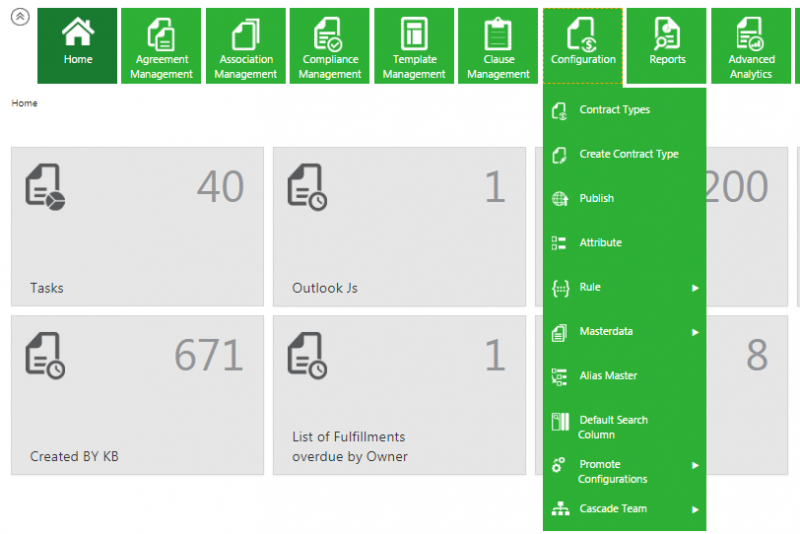Select the Publish menu option
Viewport: 800px width, 534px height.
click(596, 198)
